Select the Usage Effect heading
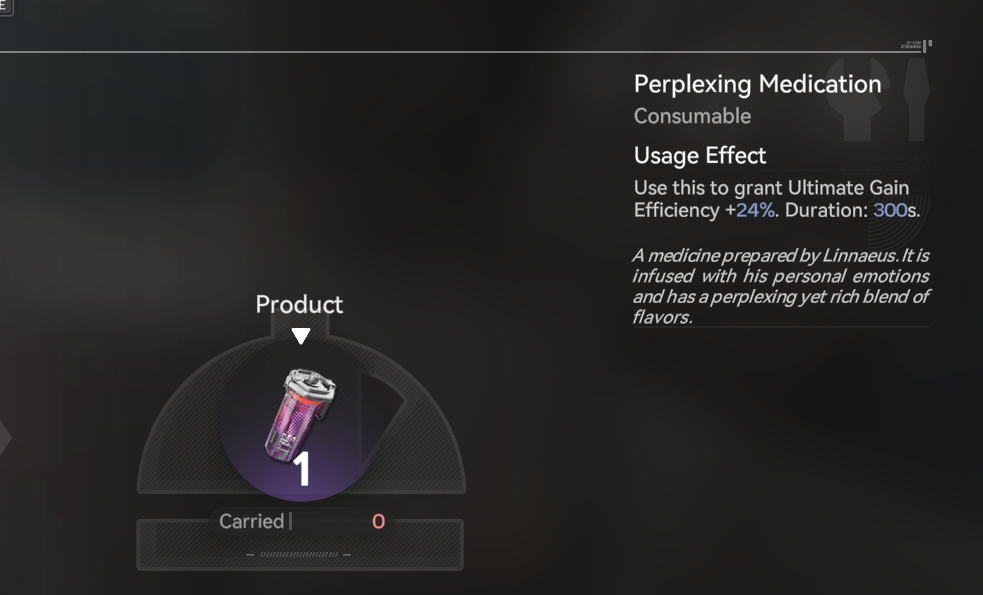This screenshot has height=595, width=983. (700, 155)
